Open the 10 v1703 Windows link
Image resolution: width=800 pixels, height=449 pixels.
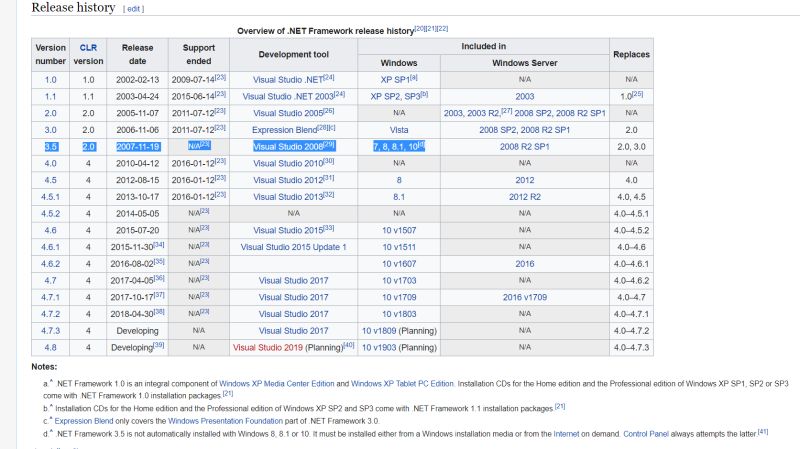[399, 281]
